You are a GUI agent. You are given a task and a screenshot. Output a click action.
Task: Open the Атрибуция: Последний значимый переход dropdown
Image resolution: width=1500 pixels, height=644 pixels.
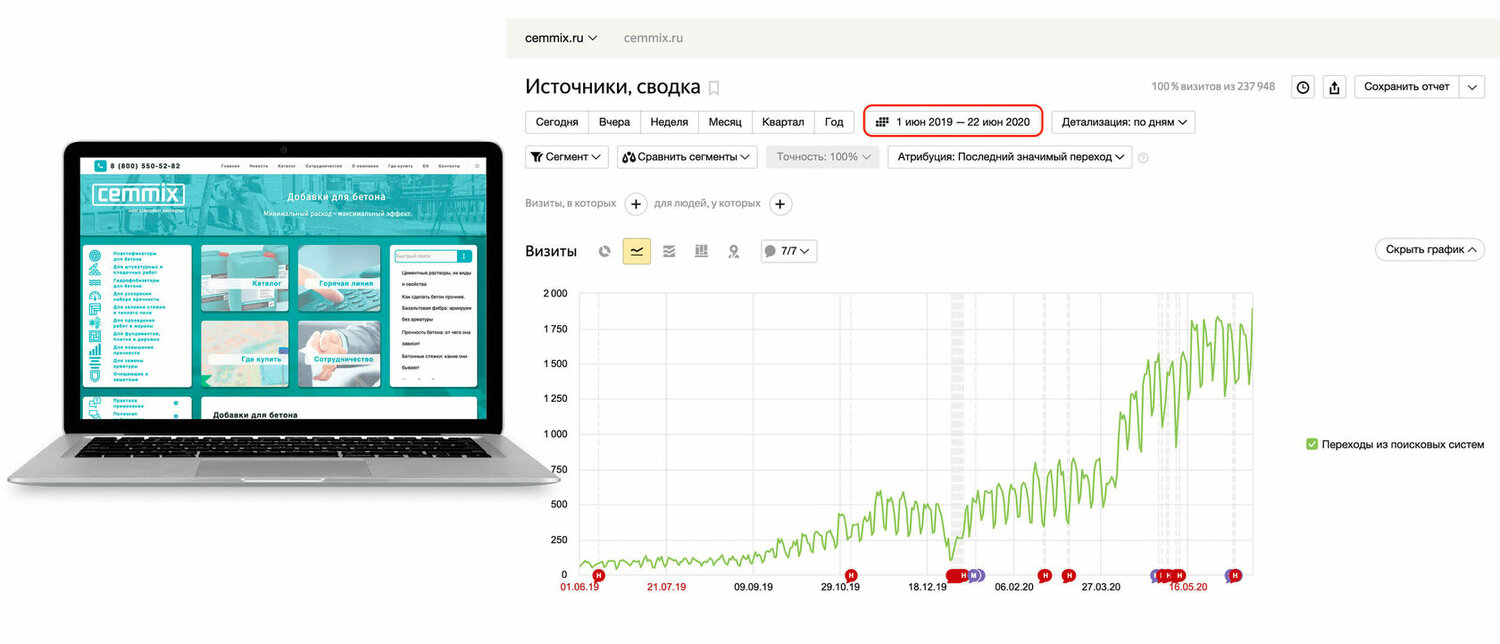pos(1010,157)
